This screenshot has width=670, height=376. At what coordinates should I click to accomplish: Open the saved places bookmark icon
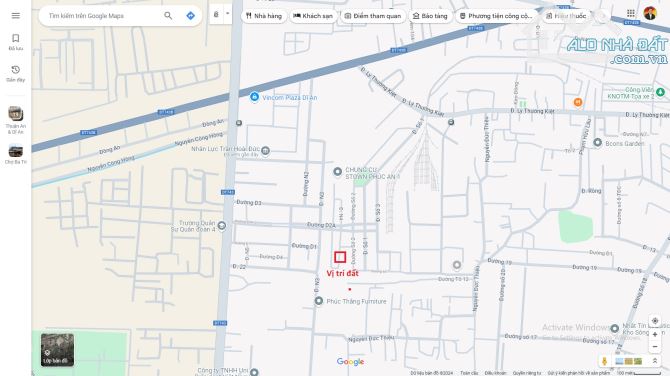coord(16,38)
